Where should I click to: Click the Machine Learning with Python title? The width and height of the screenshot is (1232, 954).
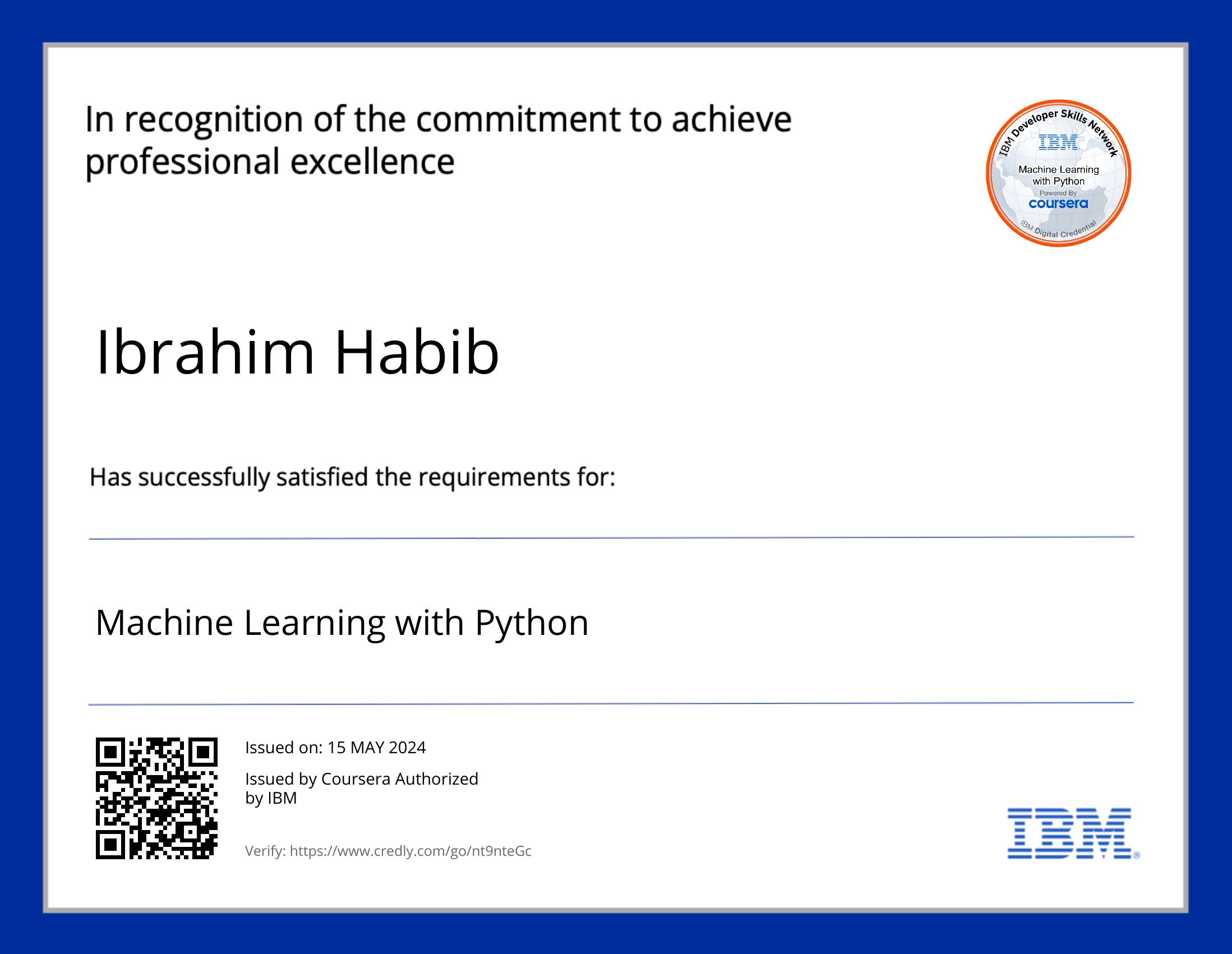click(x=342, y=623)
